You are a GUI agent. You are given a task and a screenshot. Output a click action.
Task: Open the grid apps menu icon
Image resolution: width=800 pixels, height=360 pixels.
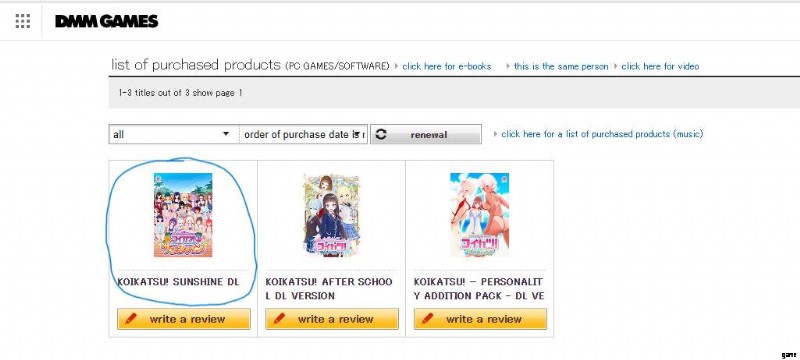(22, 21)
